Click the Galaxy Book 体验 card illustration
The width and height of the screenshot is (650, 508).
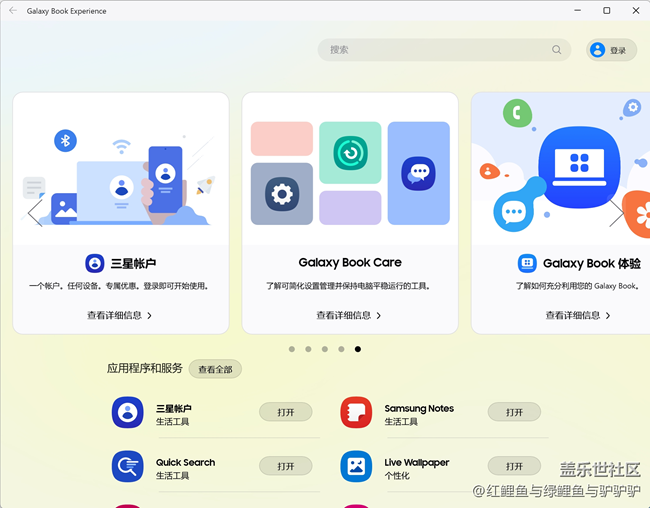point(561,168)
